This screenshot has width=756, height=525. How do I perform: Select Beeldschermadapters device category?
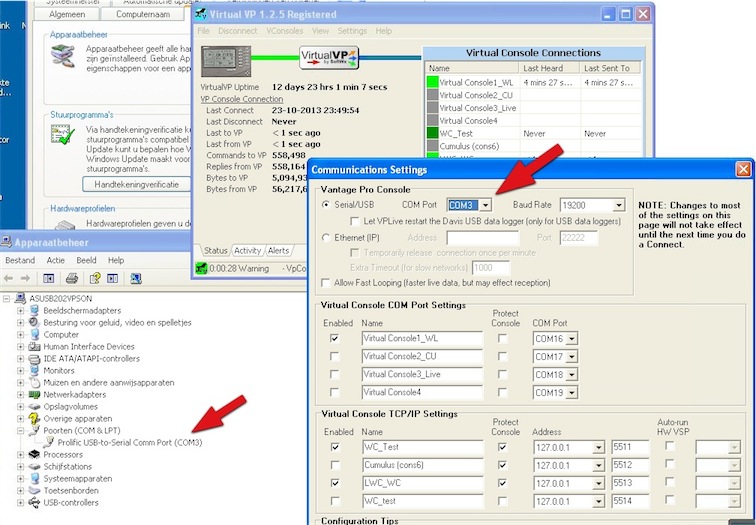[x=82, y=310]
